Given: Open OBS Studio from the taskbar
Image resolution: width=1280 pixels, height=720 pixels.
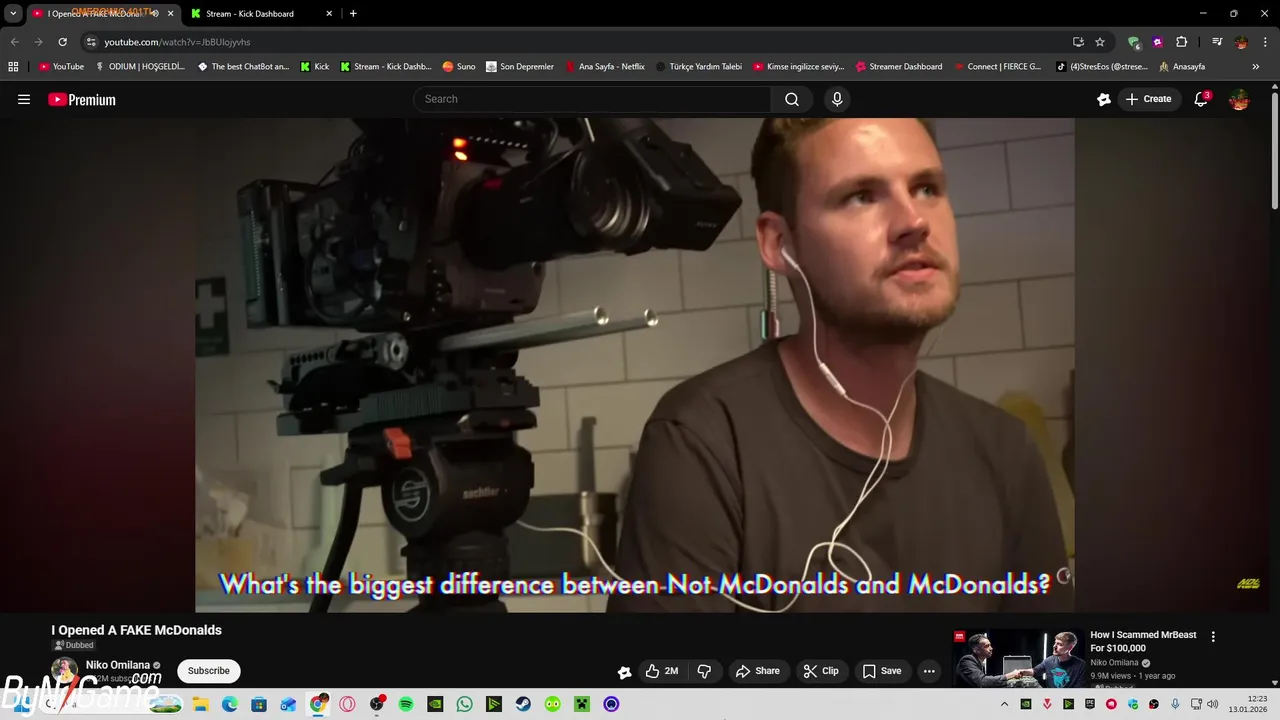Looking at the screenshot, I should click(x=376, y=704).
